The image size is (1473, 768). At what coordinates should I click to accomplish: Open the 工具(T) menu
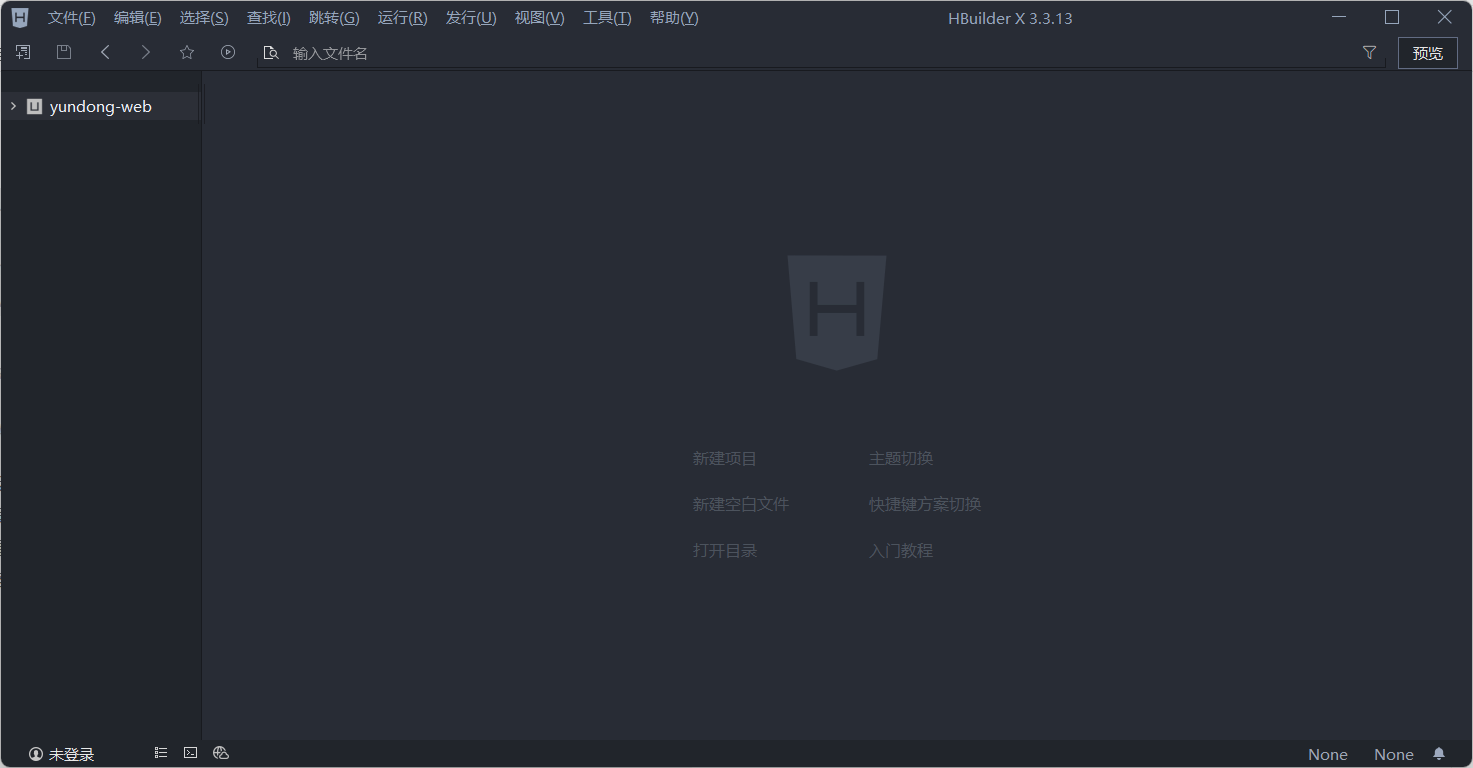tap(606, 17)
